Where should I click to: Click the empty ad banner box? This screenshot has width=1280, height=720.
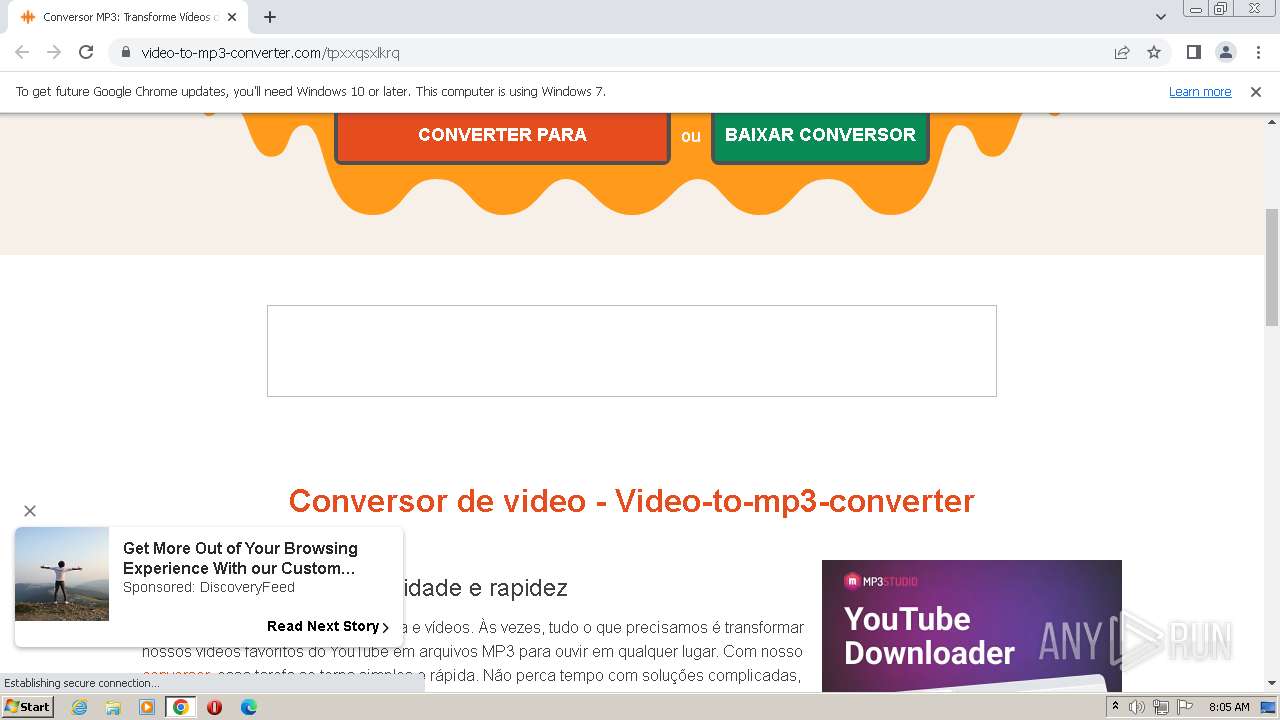click(x=632, y=351)
